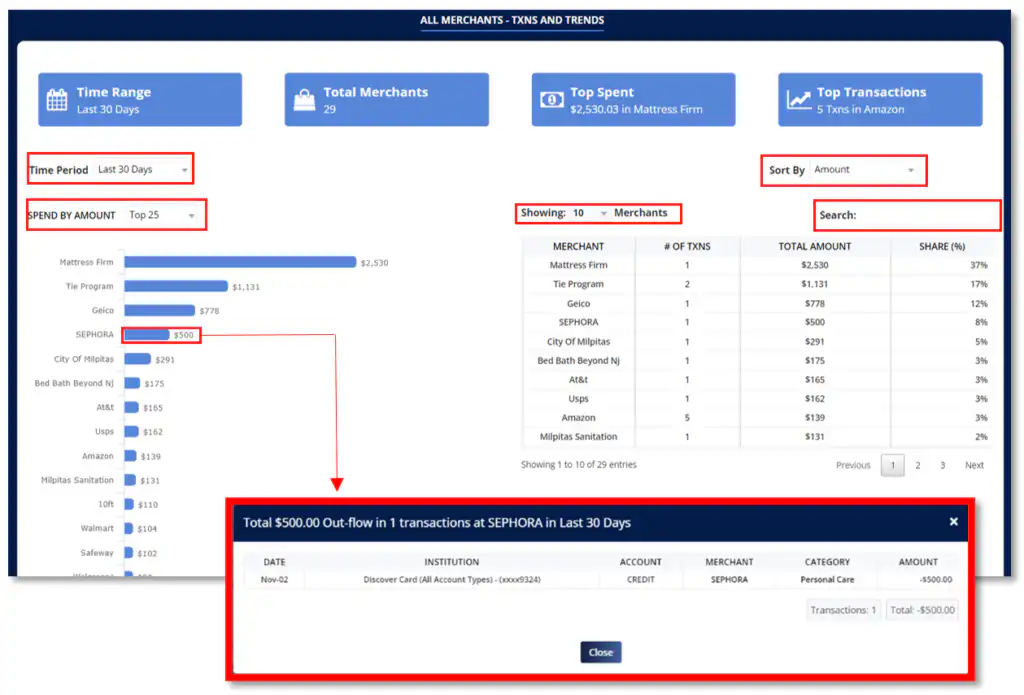Click the Top Spent summary card
This screenshot has height=695, width=1024.
[x=633, y=99]
